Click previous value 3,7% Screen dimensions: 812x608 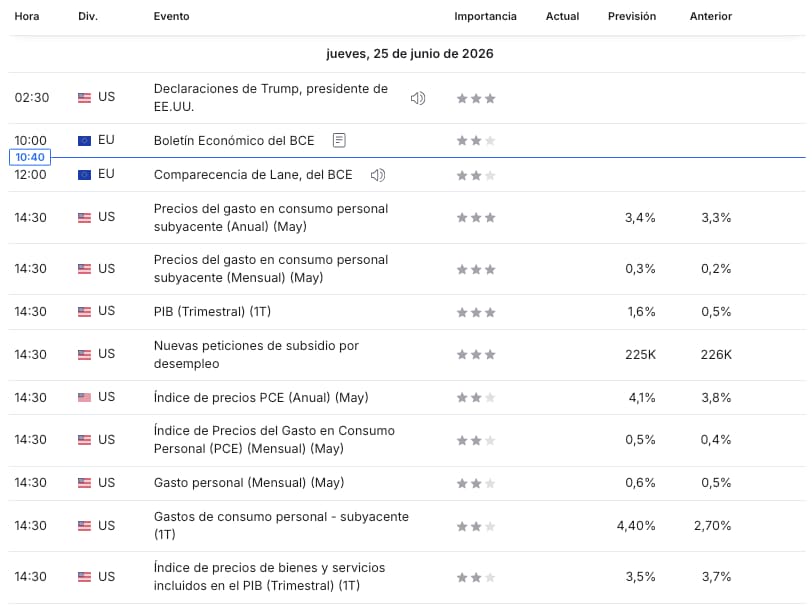tap(716, 577)
